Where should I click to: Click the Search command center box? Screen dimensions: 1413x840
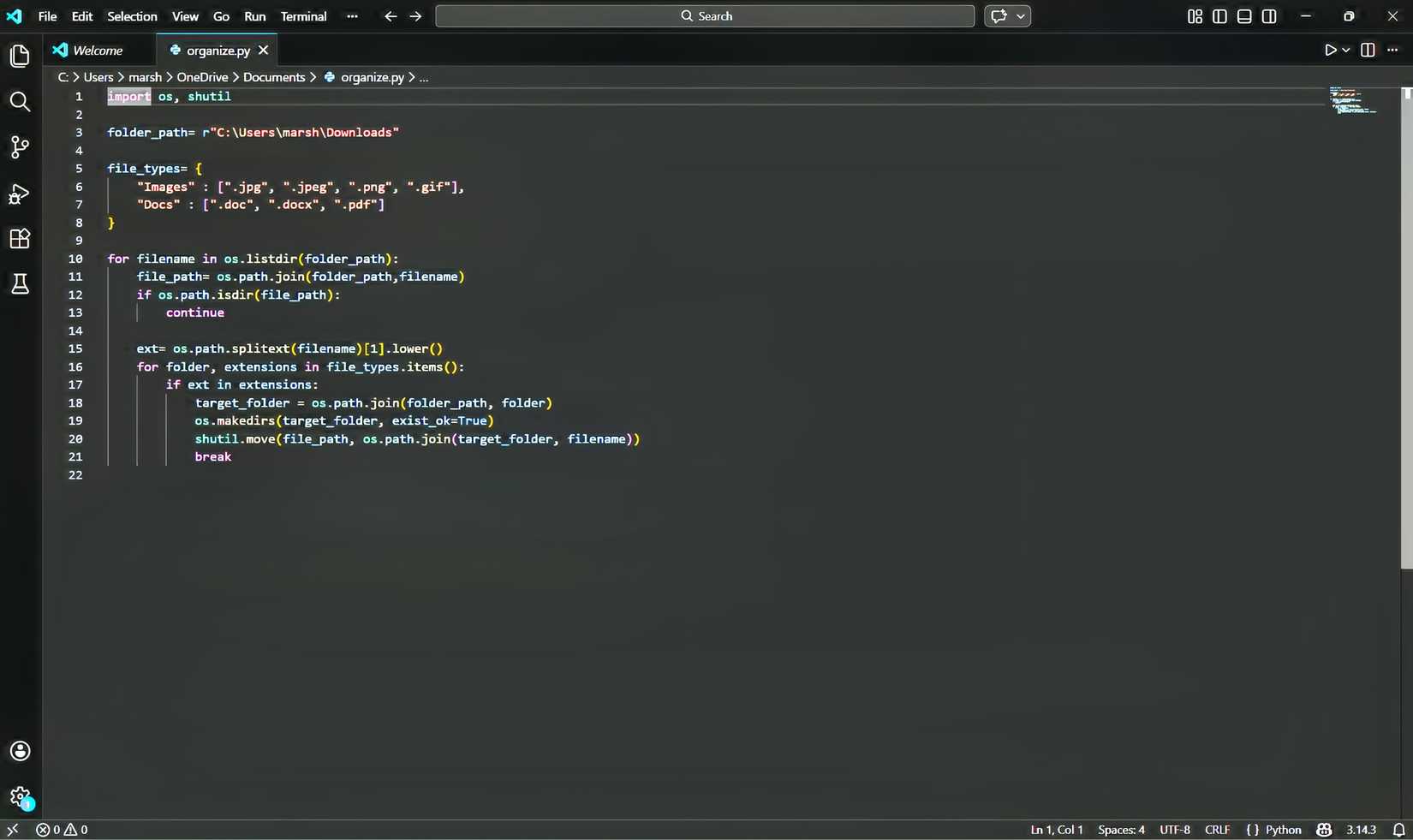point(705,16)
